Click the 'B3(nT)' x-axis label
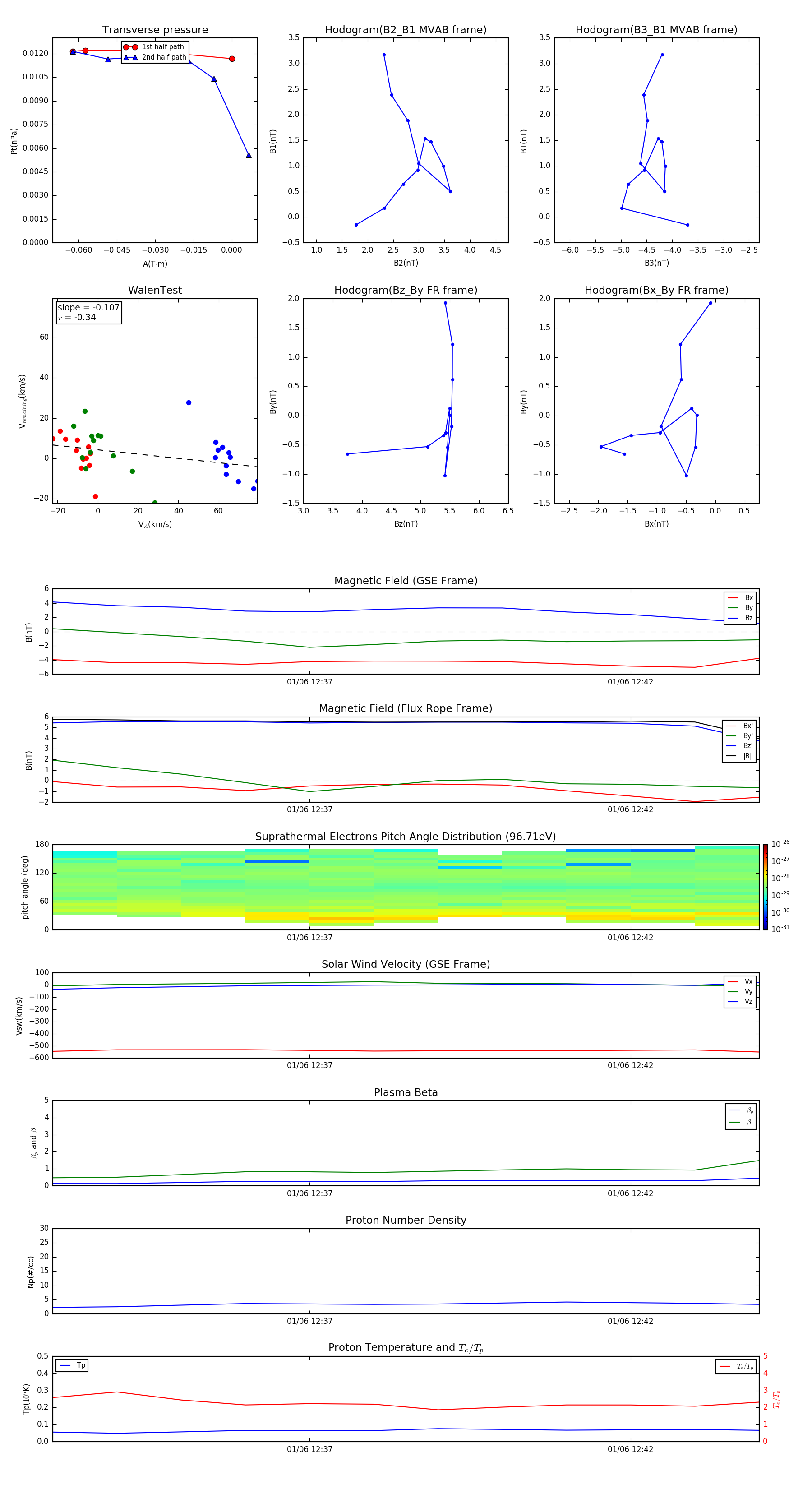Screen dimensions: 812x1489 (x=656, y=263)
